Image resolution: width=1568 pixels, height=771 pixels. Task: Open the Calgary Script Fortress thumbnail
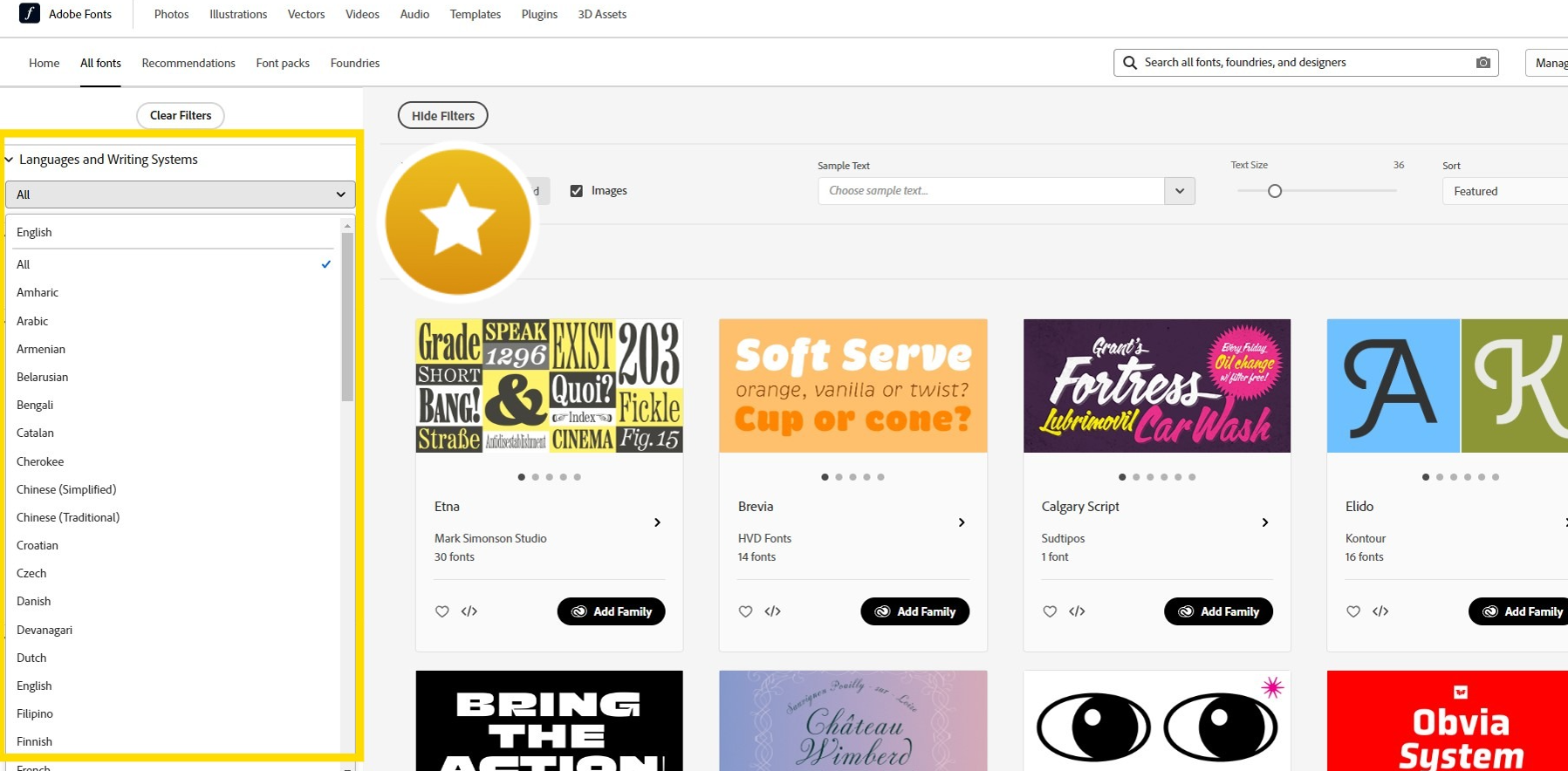[1157, 385]
